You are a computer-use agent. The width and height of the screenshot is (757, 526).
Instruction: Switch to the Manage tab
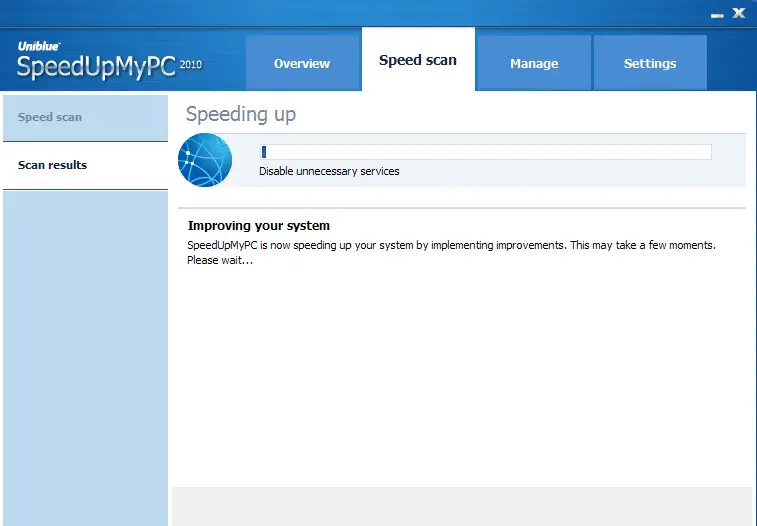coord(534,63)
